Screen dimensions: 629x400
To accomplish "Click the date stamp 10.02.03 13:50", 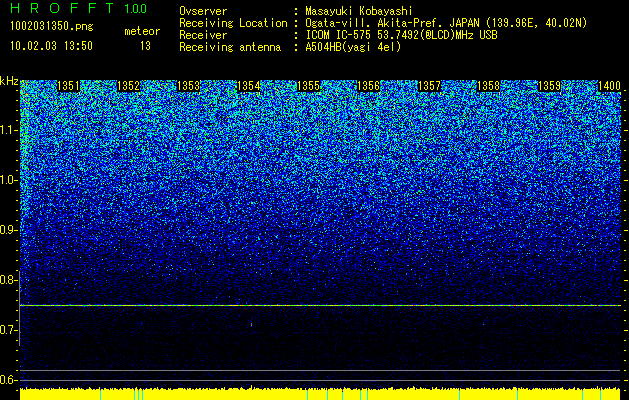I will click(51, 46).
